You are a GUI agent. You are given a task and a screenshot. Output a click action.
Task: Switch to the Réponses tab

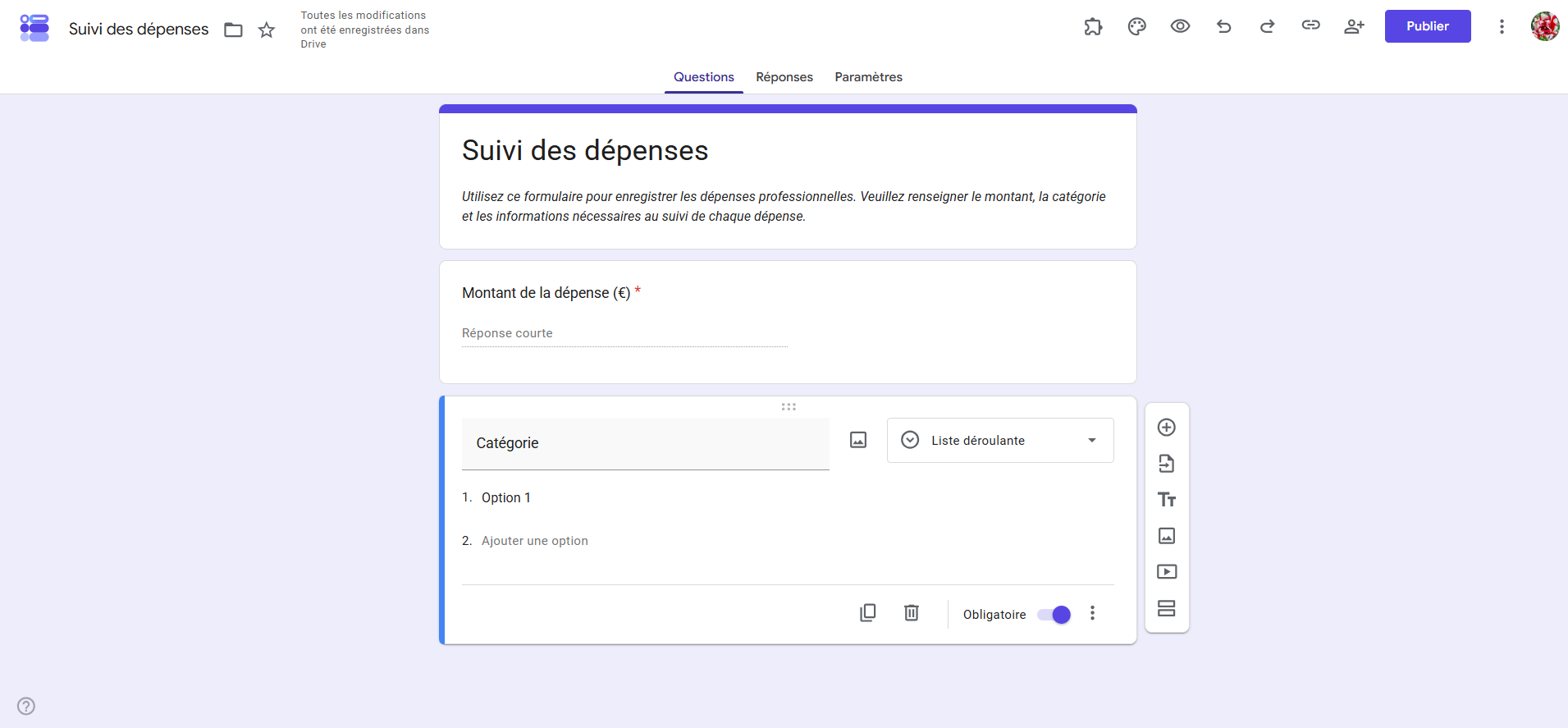[x=784, y=77]
